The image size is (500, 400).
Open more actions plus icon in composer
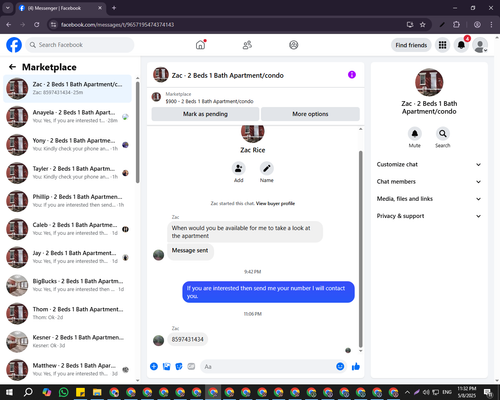(x=154, y=367)
